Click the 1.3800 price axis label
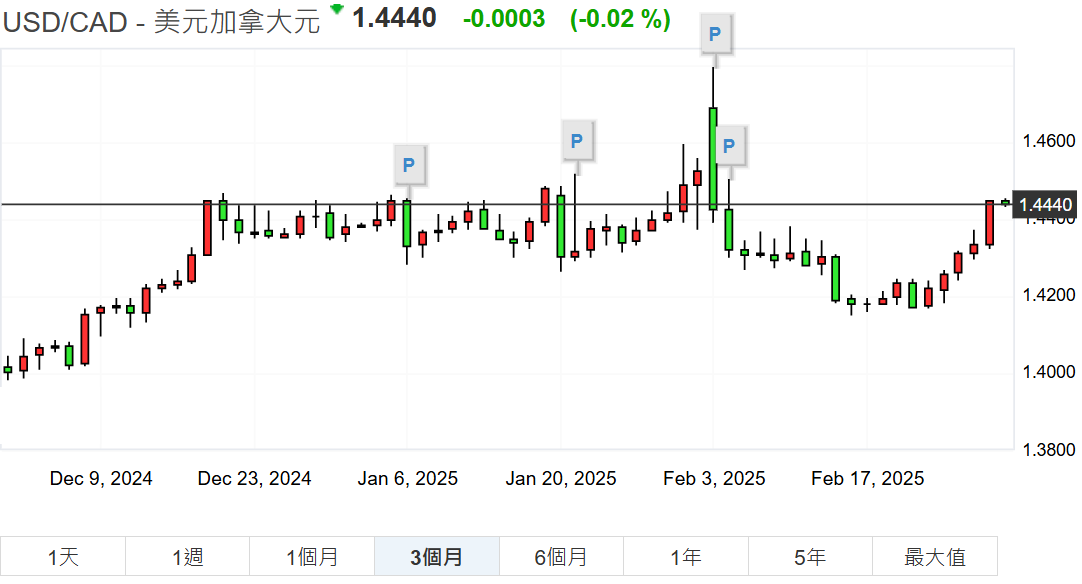1082x584 pixels. tap(1048, 450)
